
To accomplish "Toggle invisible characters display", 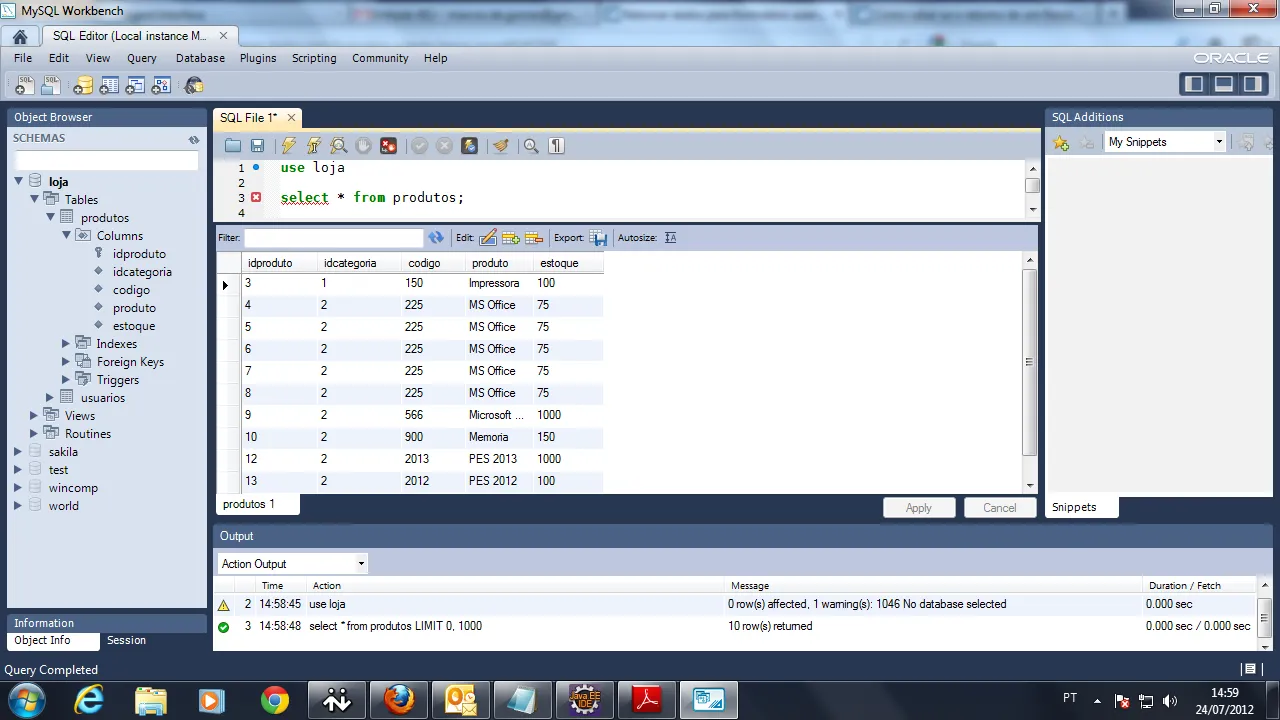I will (x=557, y=146).
